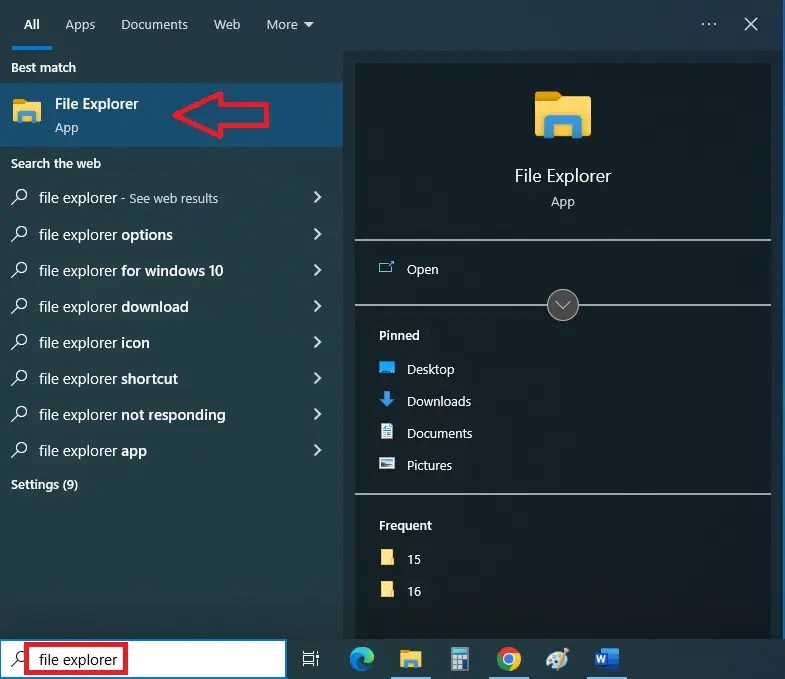Image resolution: width=785 pixels, height=679 pixels.
Task: Click the search icon for 'file explorer options'
Action: pos(19,233)
